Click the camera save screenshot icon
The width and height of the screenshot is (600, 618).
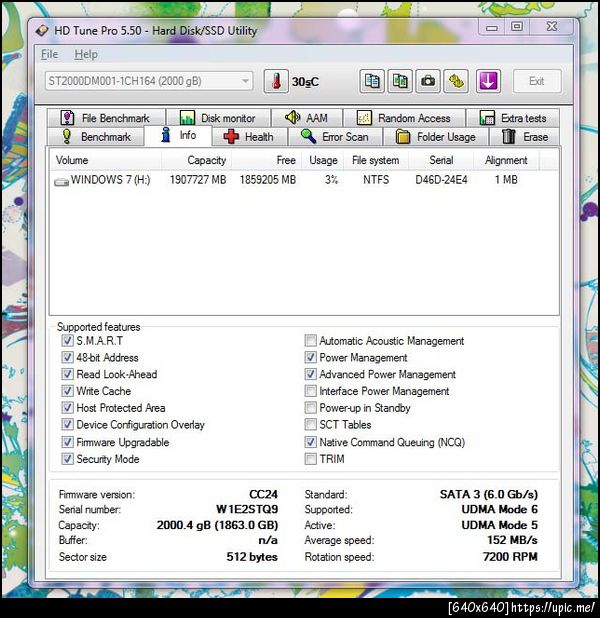[428, 81]
